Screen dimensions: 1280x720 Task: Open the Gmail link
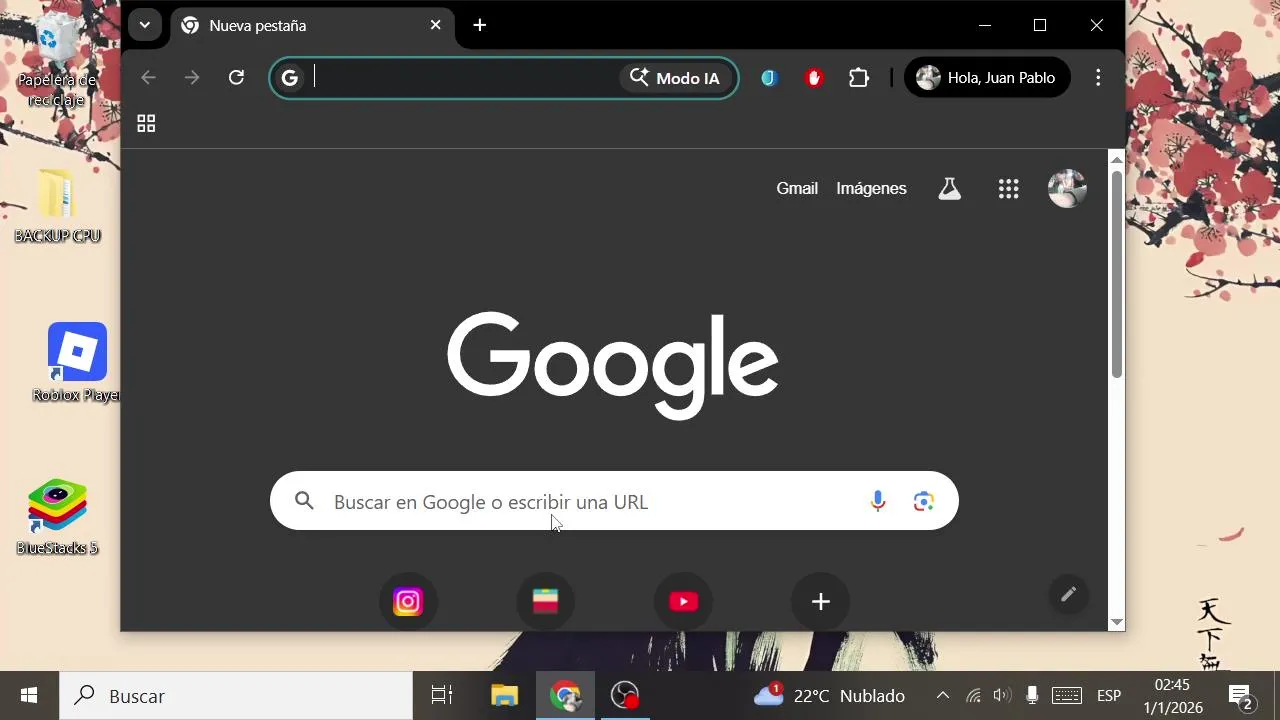797,188
